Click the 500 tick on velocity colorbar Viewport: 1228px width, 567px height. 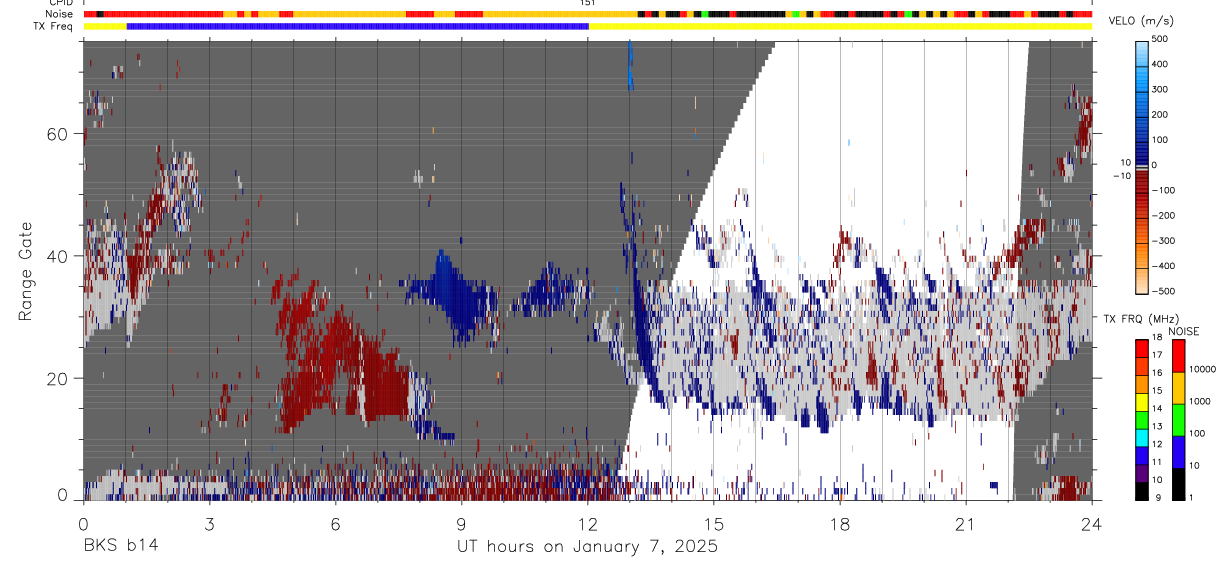click(1160, 39)
